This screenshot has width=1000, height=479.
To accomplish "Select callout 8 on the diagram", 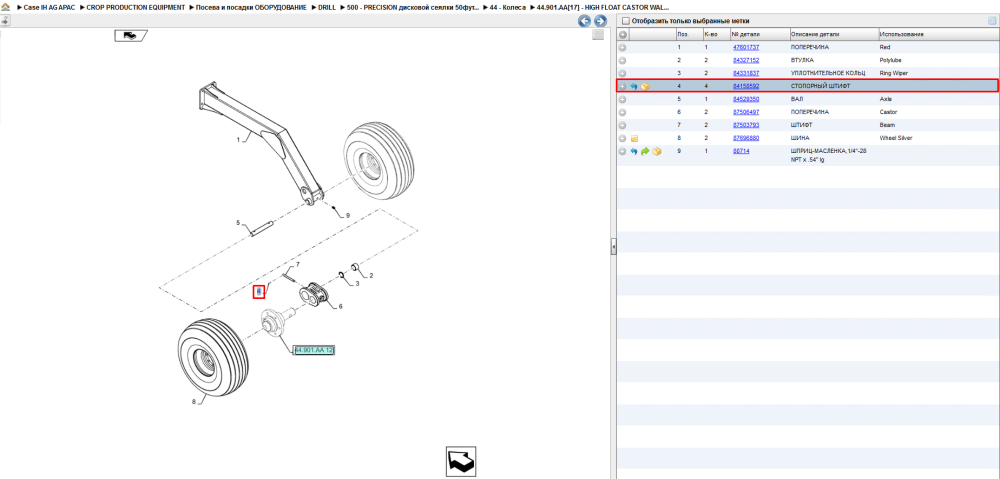I will (x=194, y=402).
